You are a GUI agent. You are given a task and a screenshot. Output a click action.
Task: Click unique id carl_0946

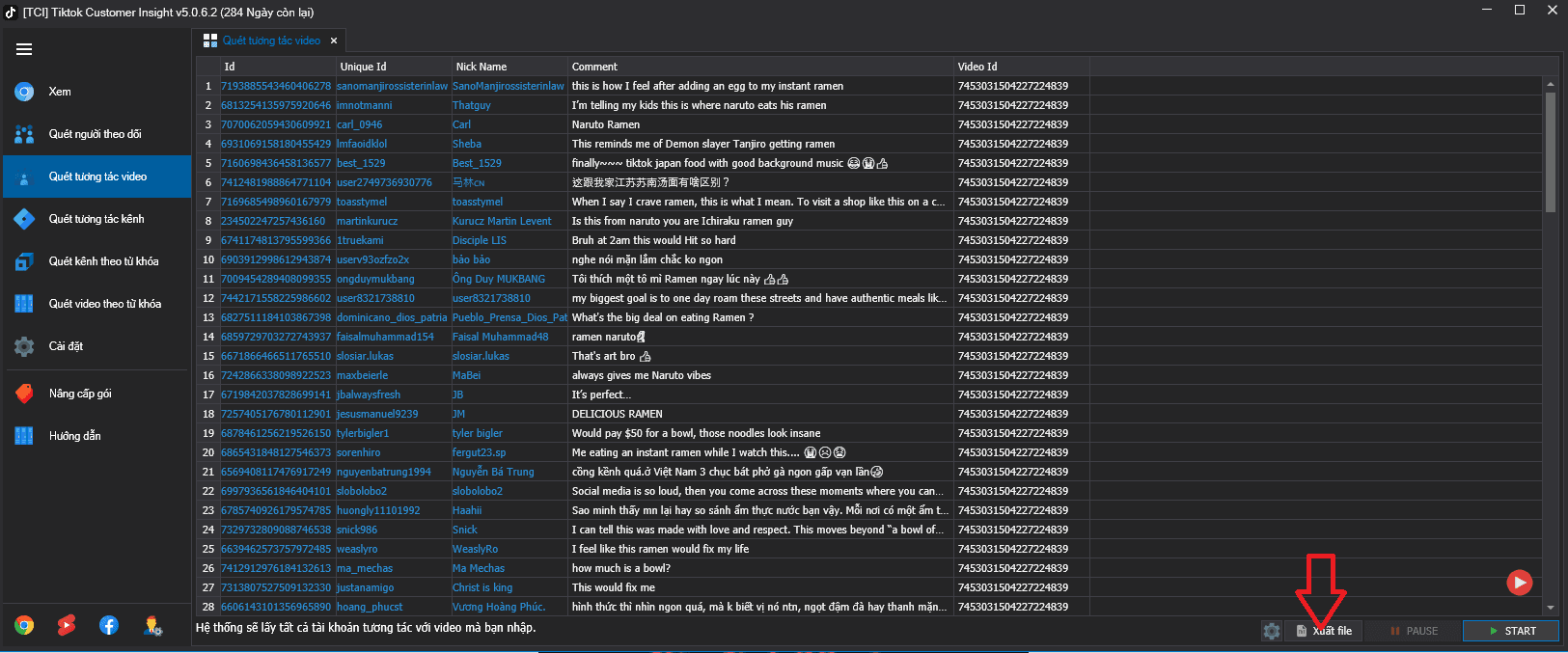pyautogui.click(x=359, y=124)
